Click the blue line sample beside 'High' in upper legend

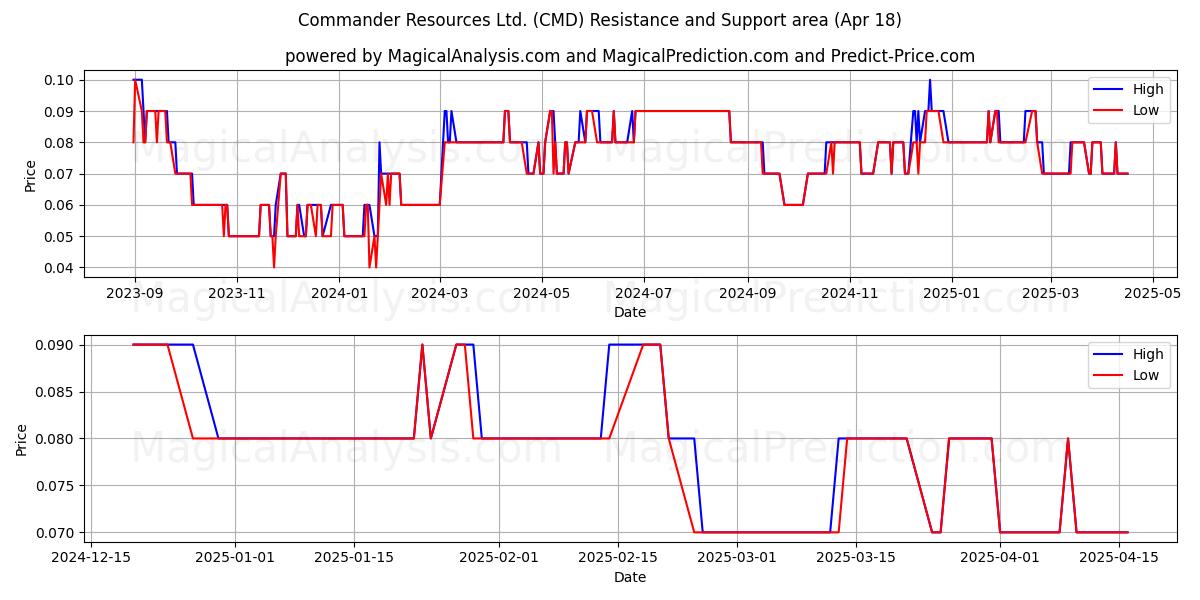(x=1108, y=89)
